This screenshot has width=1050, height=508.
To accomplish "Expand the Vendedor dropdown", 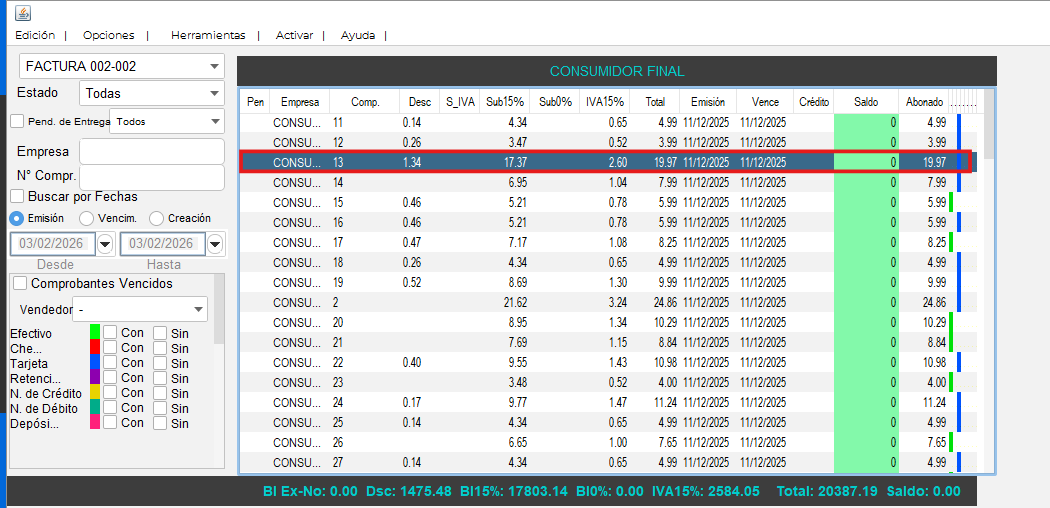I will [197, 310].
